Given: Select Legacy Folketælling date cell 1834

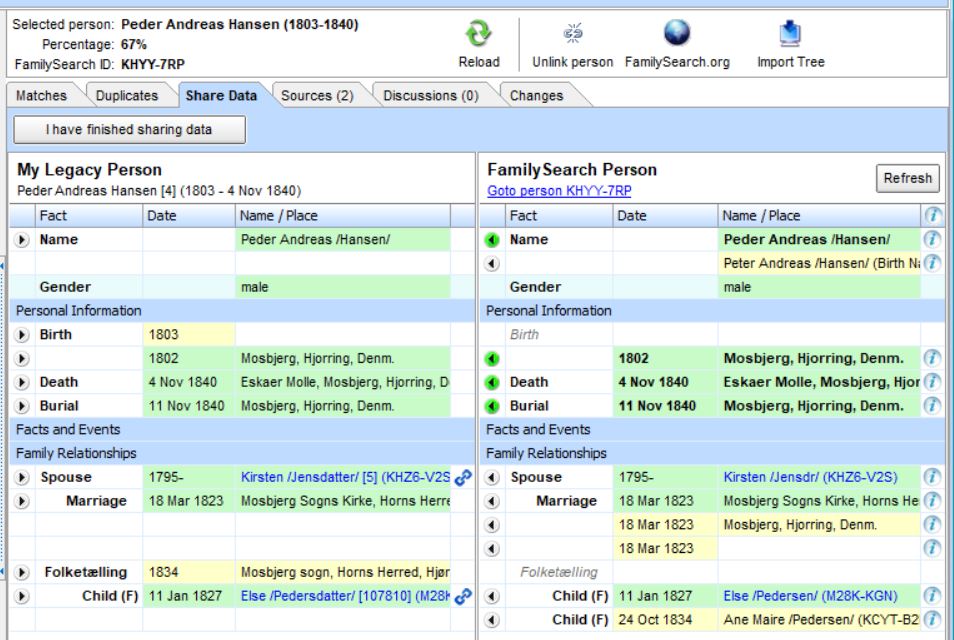Looking at the screenshot, I should click(x=189, y=572).
